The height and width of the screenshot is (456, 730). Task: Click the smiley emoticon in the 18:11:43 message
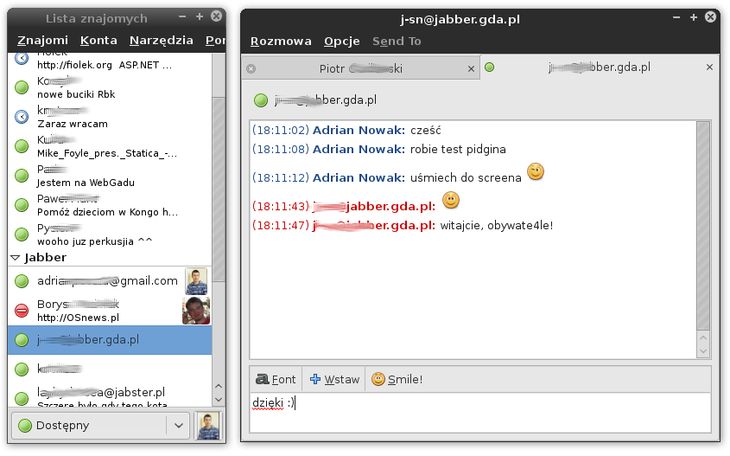(x=451, y=200)
